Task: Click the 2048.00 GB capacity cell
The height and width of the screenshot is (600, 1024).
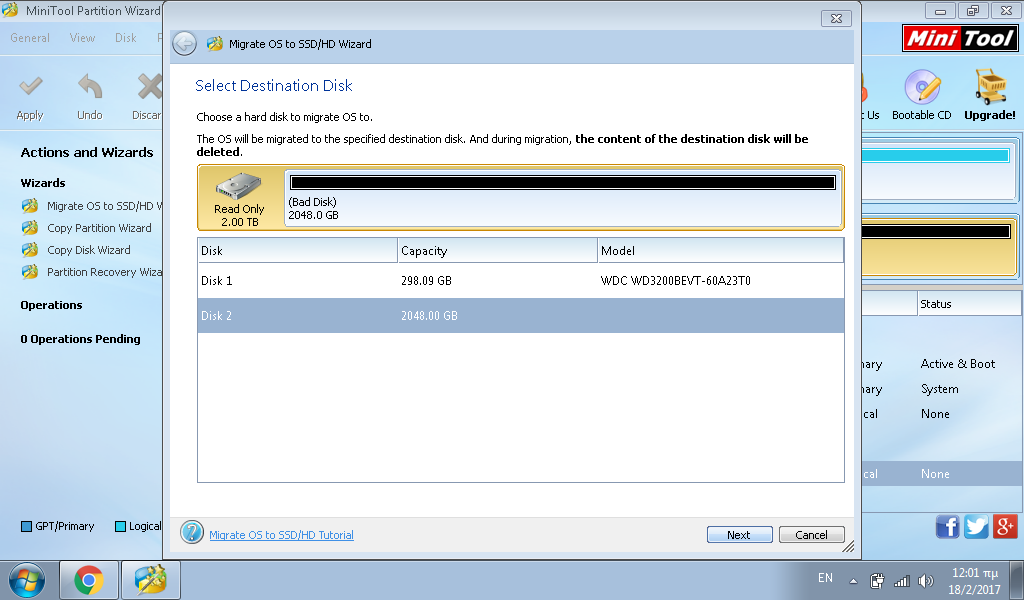Action: coord(429,315)
